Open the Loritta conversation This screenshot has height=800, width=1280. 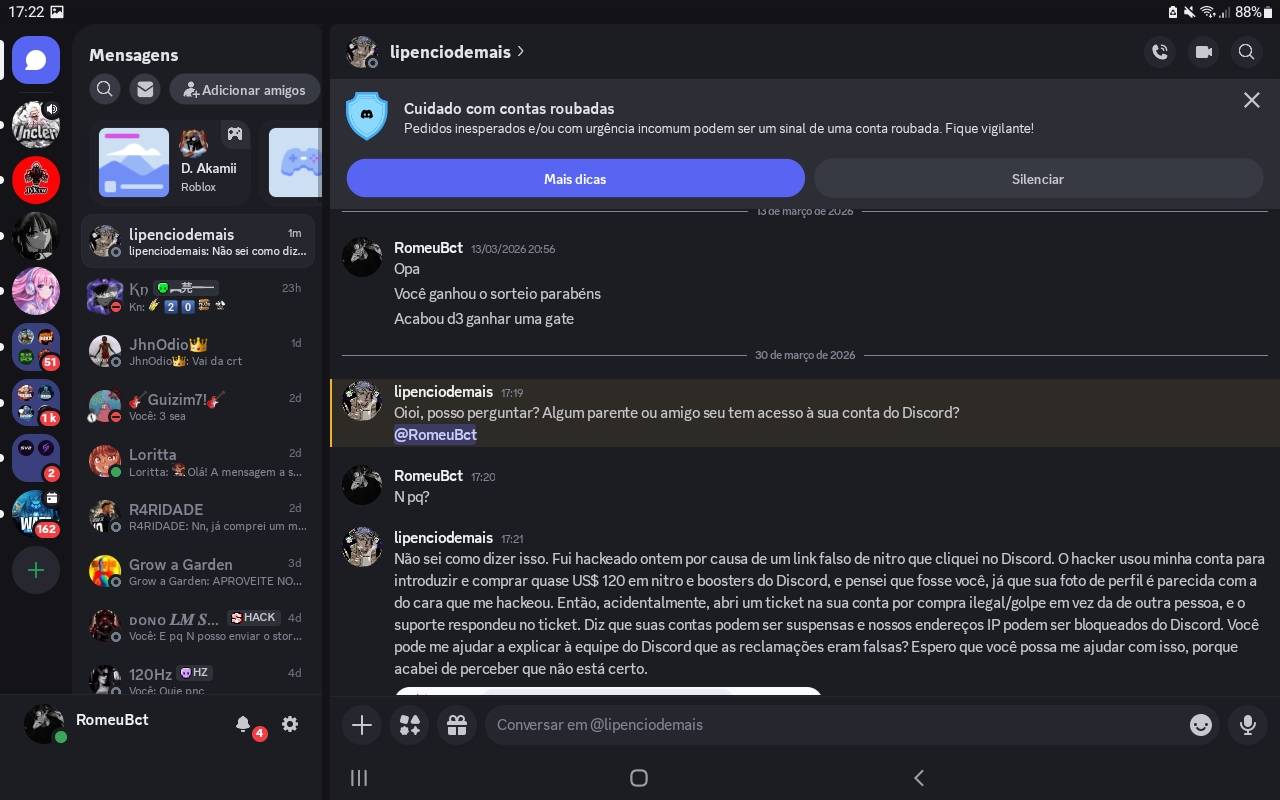[197, 461]
